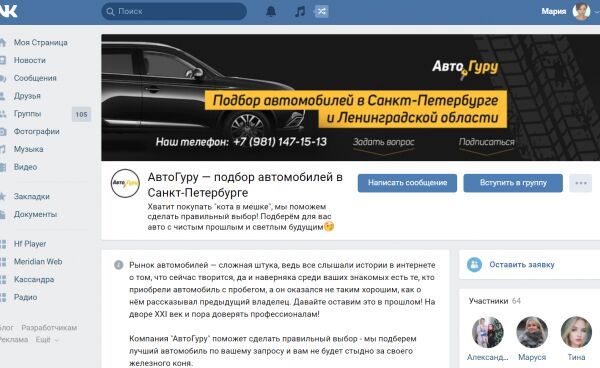The image size is (600, 368).
Task: Click the Кассандра grid icon
Action: coord(3,280)
